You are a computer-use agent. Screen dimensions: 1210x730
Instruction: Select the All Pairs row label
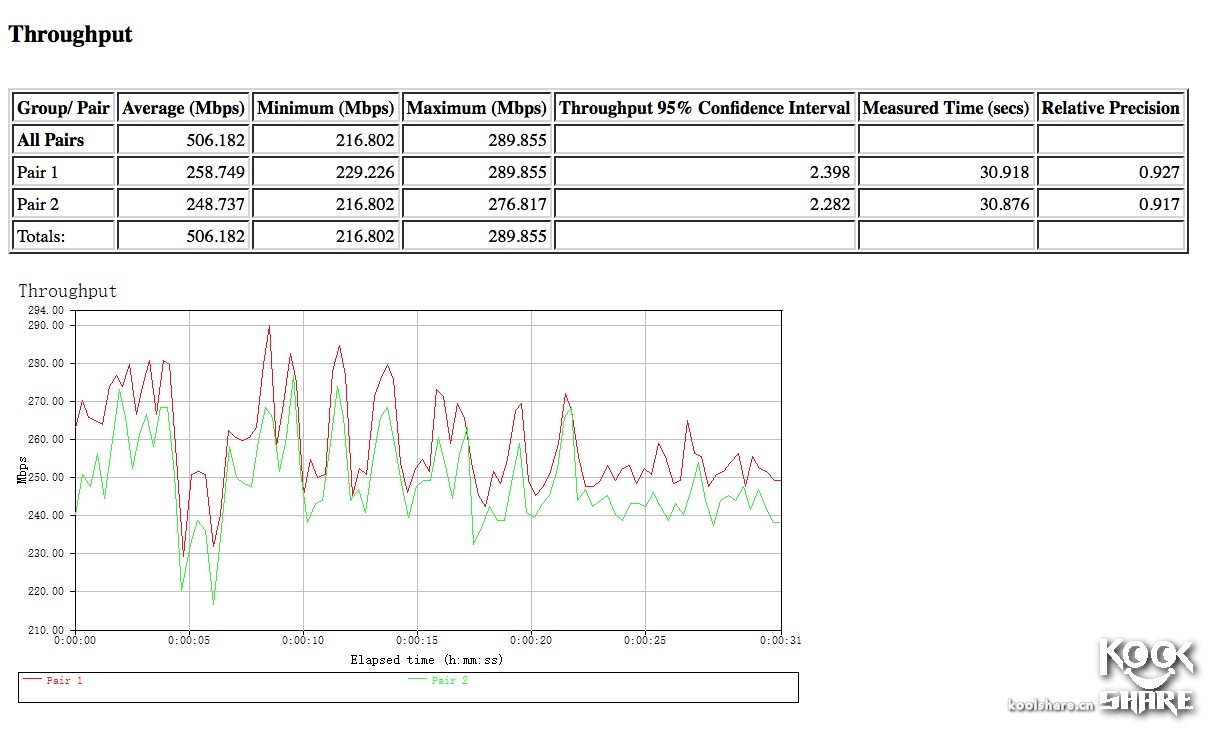pyautogui.click(x=50, y=140)
